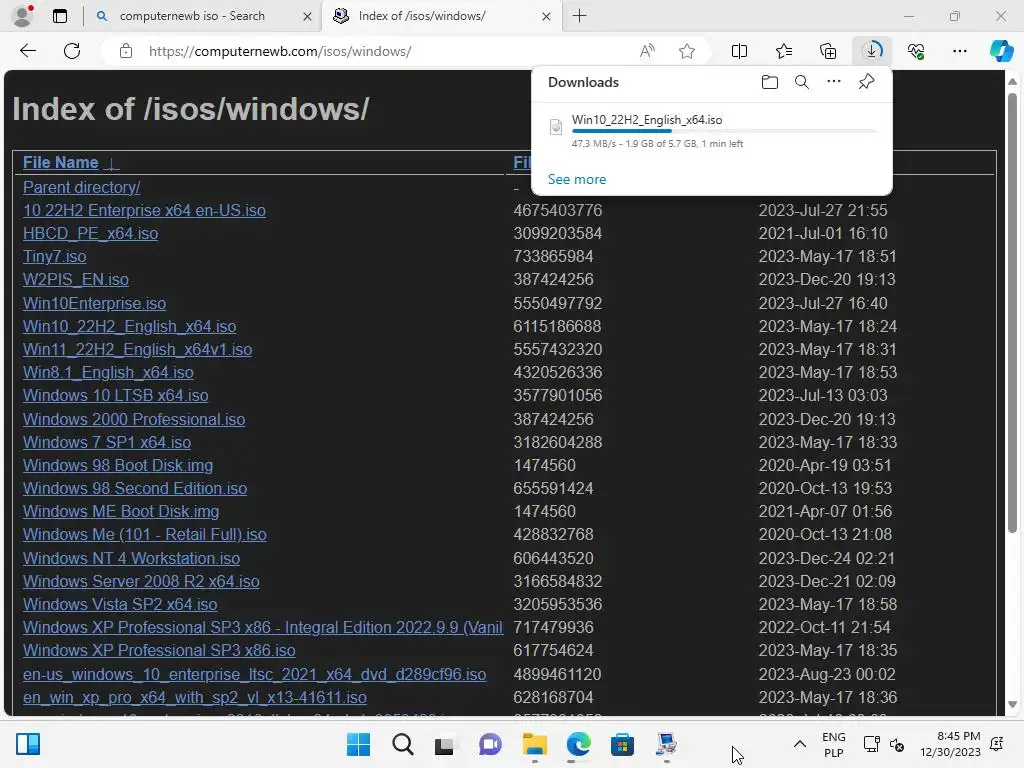Open Windows XP Professional SP3 x86.iso link
This screenshot has width=1024, height=768.
(159, 650)
